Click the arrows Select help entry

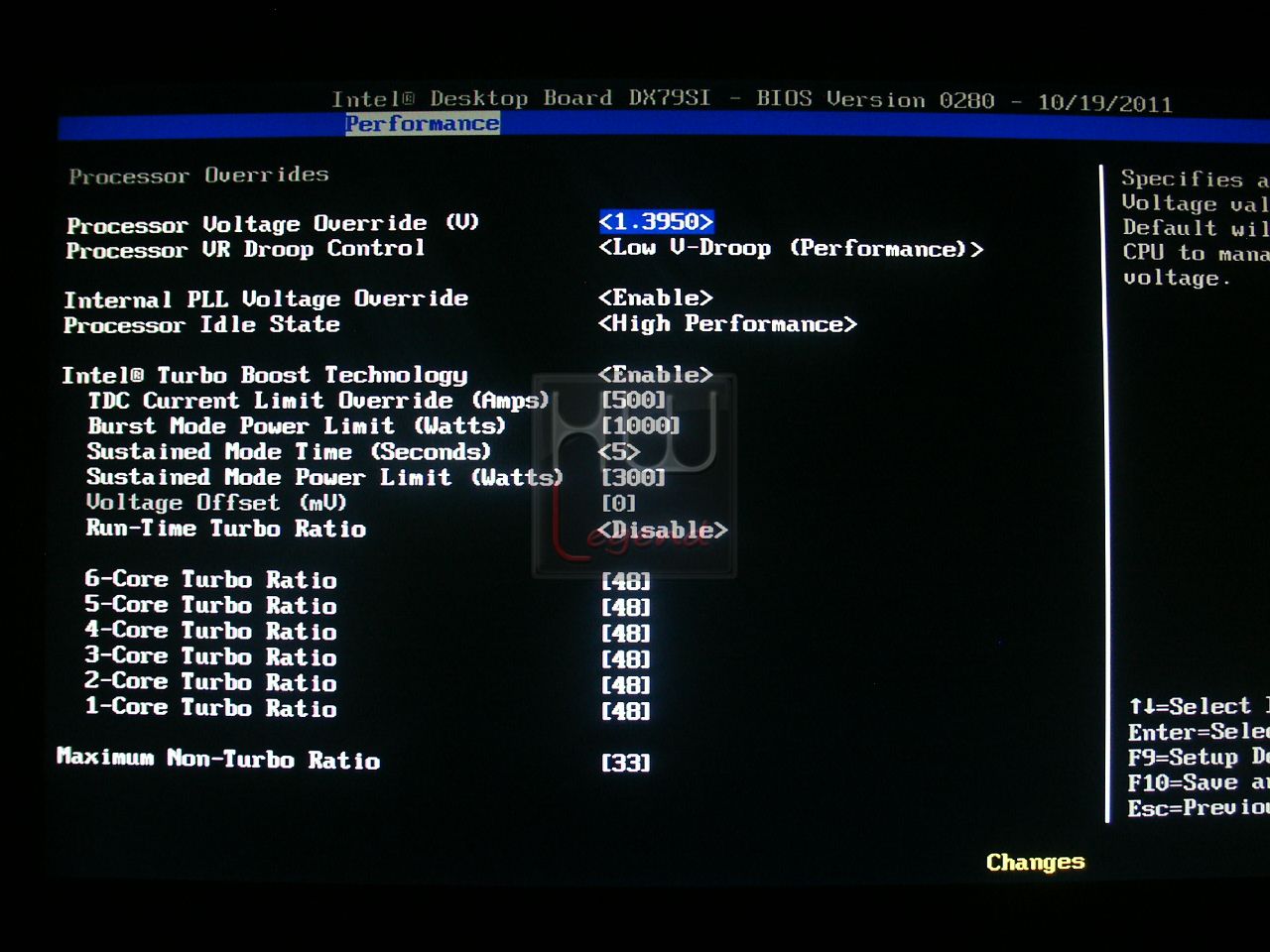click(x=1199, y=706)
